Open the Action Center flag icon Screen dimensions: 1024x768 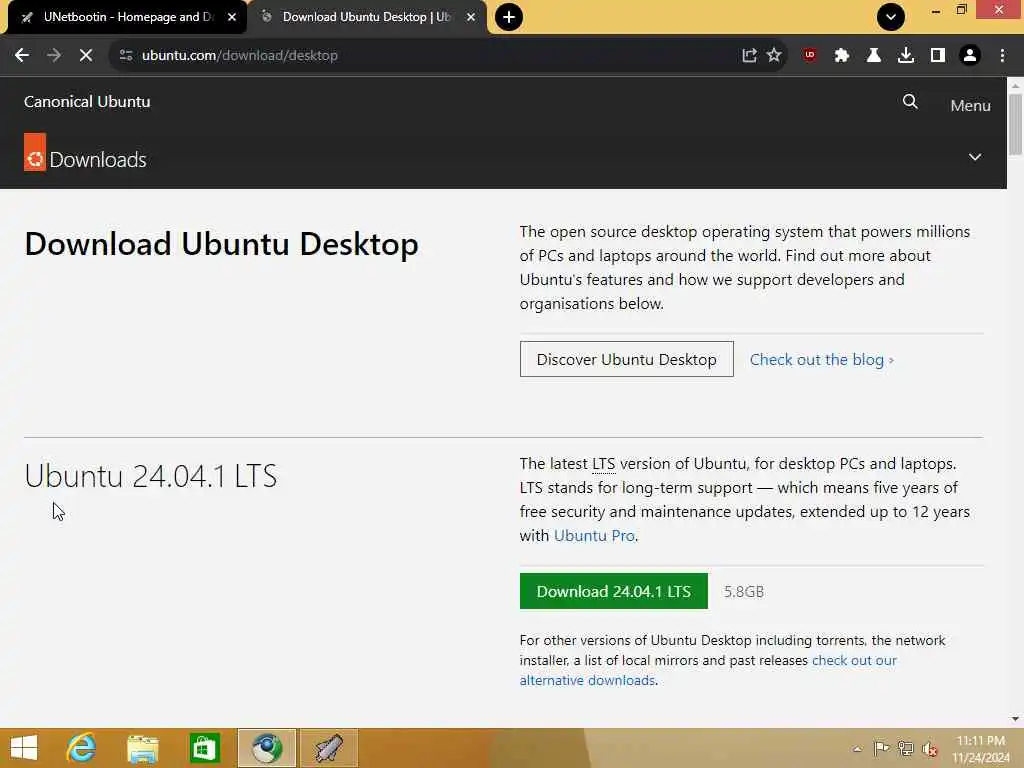coord(881,748)
